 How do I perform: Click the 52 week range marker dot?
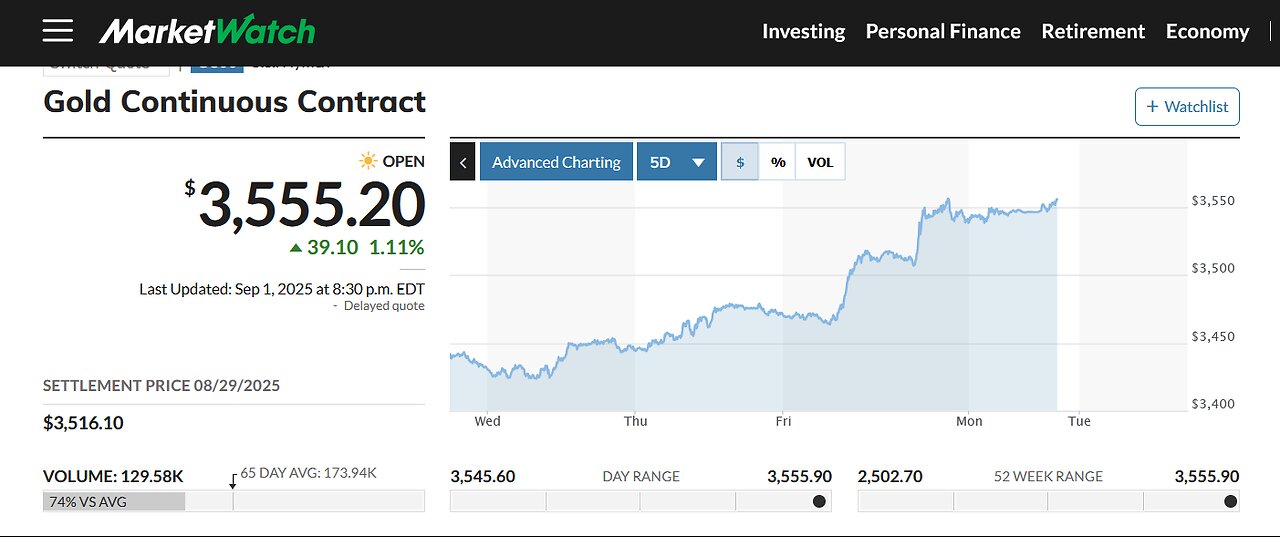coord(1230,501)
